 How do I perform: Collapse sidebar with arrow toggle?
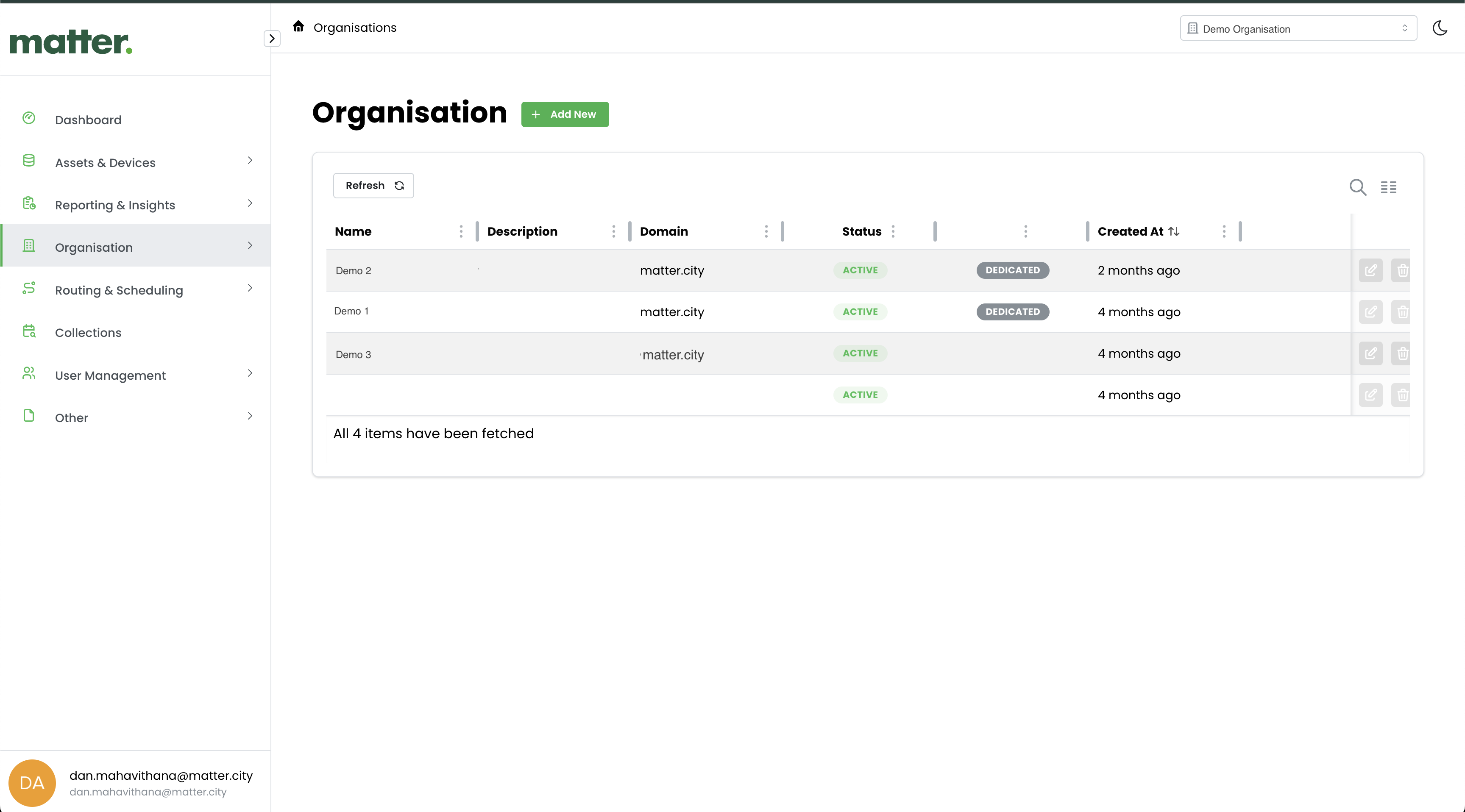(272, 38)
